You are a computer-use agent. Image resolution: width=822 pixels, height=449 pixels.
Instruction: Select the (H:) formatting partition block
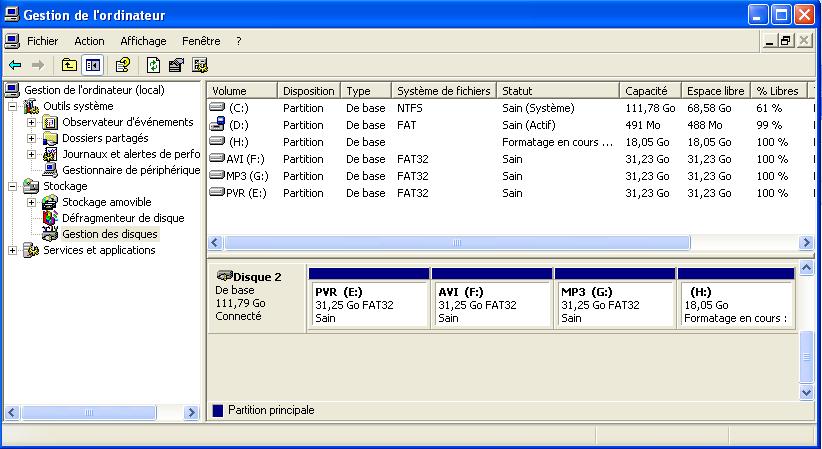(736, 298)
